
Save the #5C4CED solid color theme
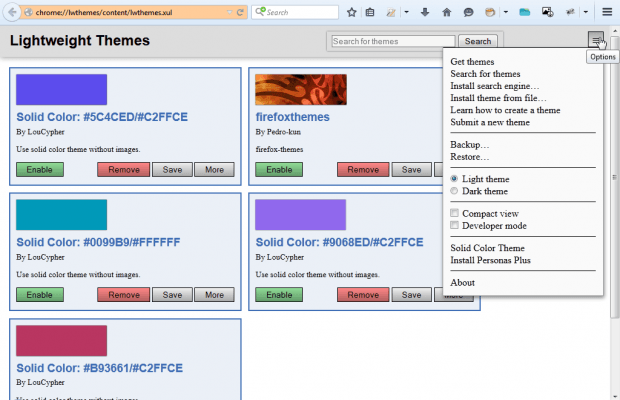[172, 170]
